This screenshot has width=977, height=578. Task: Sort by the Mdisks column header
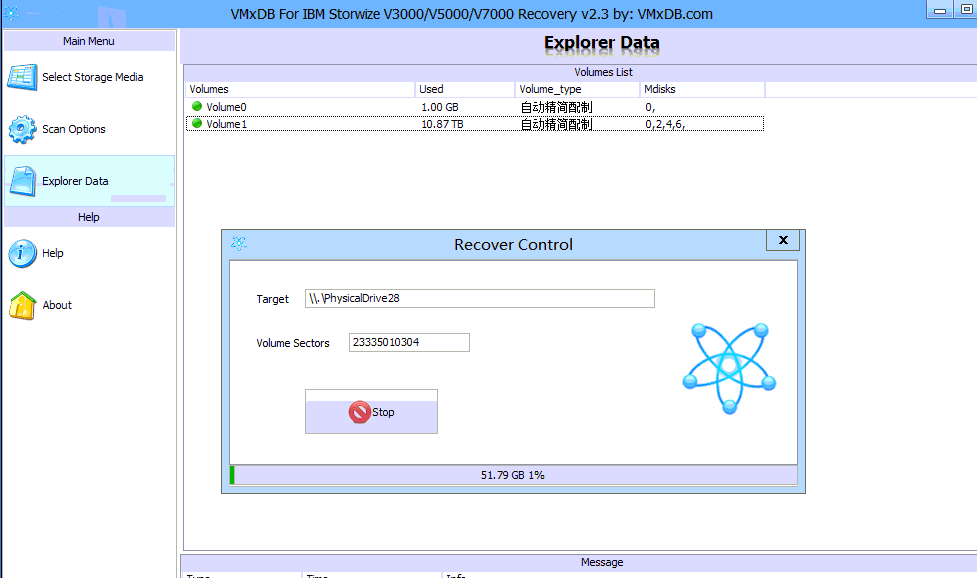[x=702, y=89]
